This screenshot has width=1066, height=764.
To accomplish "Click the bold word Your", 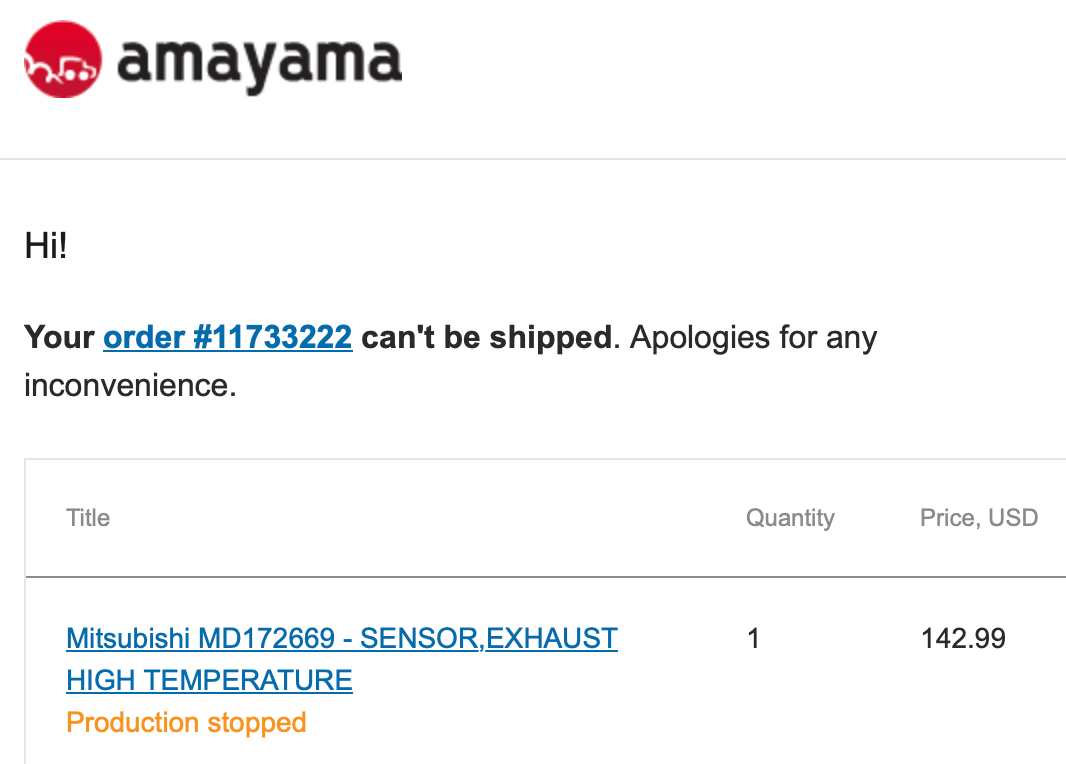I will (59, 337).
